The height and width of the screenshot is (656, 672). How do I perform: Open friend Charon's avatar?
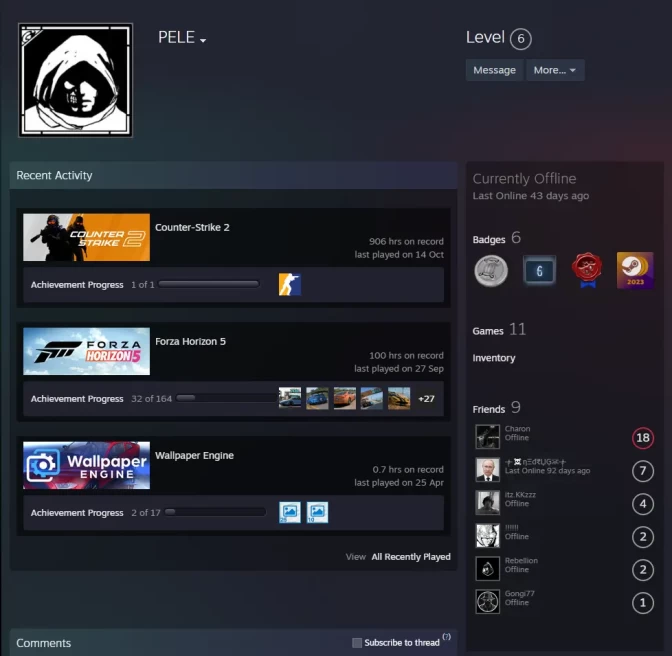click(488, 437)
